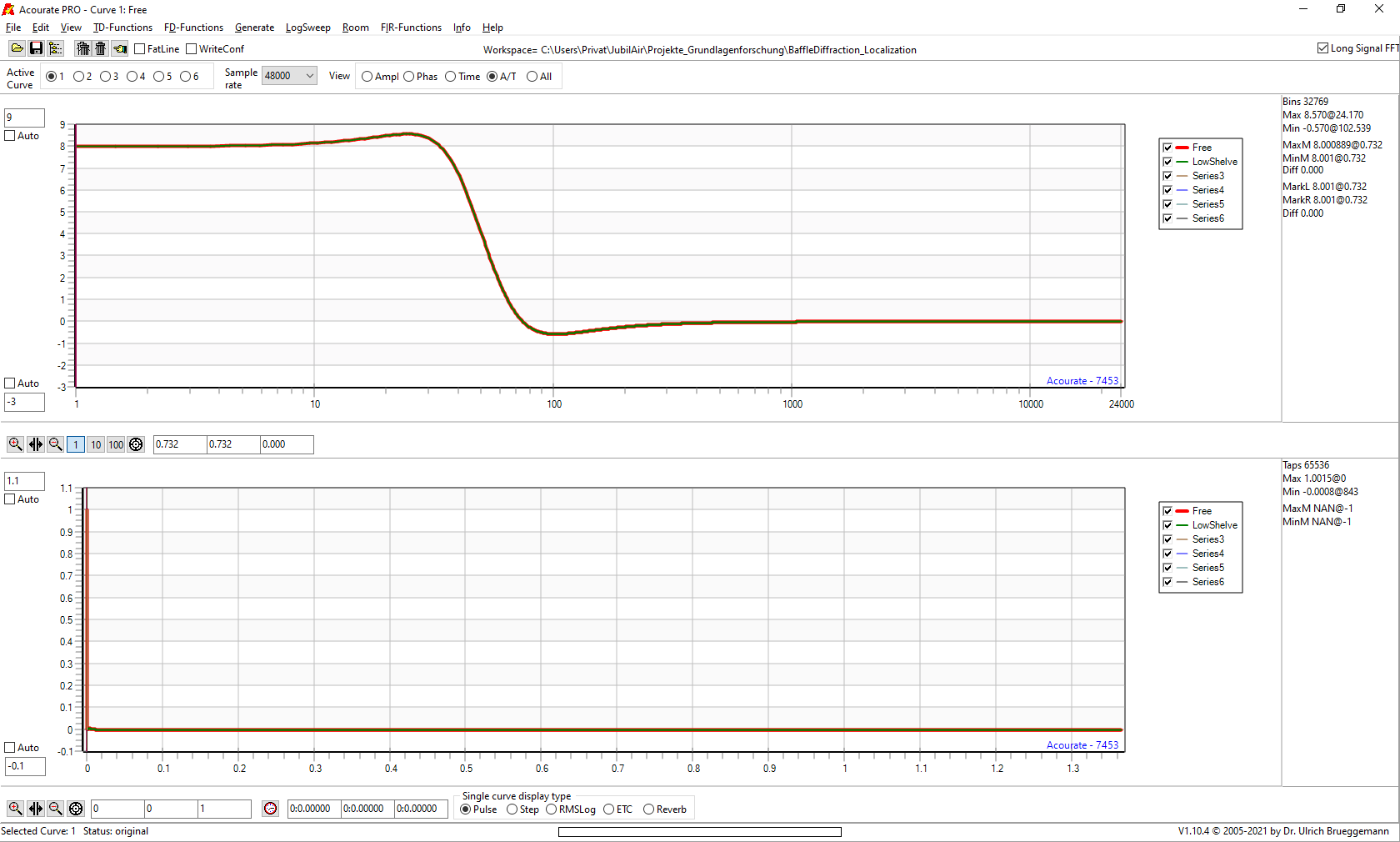The height and width of the screenshot is (842, 1400).
Task: Click the amplitude max value field showing 9
Action: coord(24,118)
